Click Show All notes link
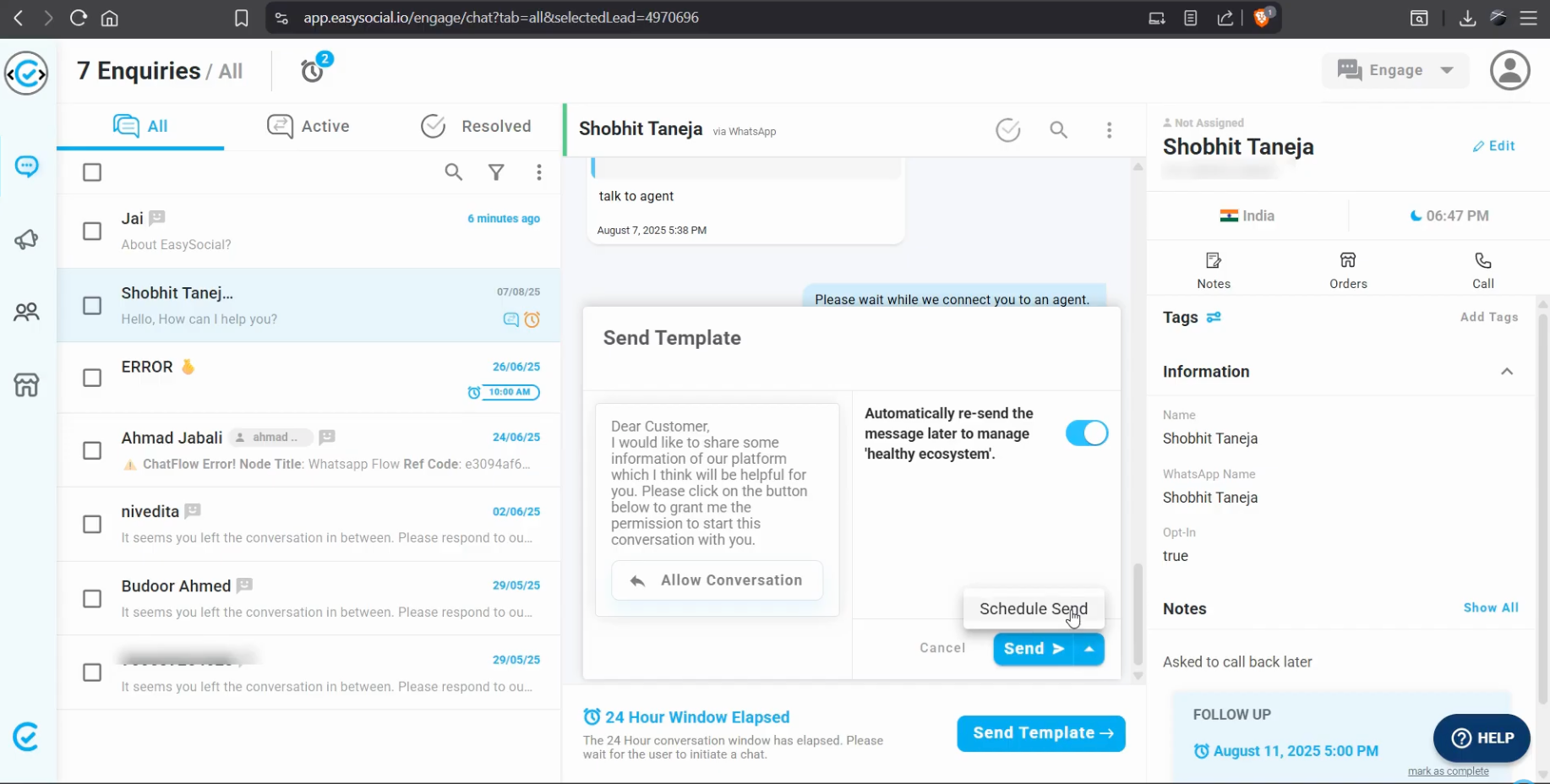This screenshot has width=1550, height=784. click(1490, 607)
